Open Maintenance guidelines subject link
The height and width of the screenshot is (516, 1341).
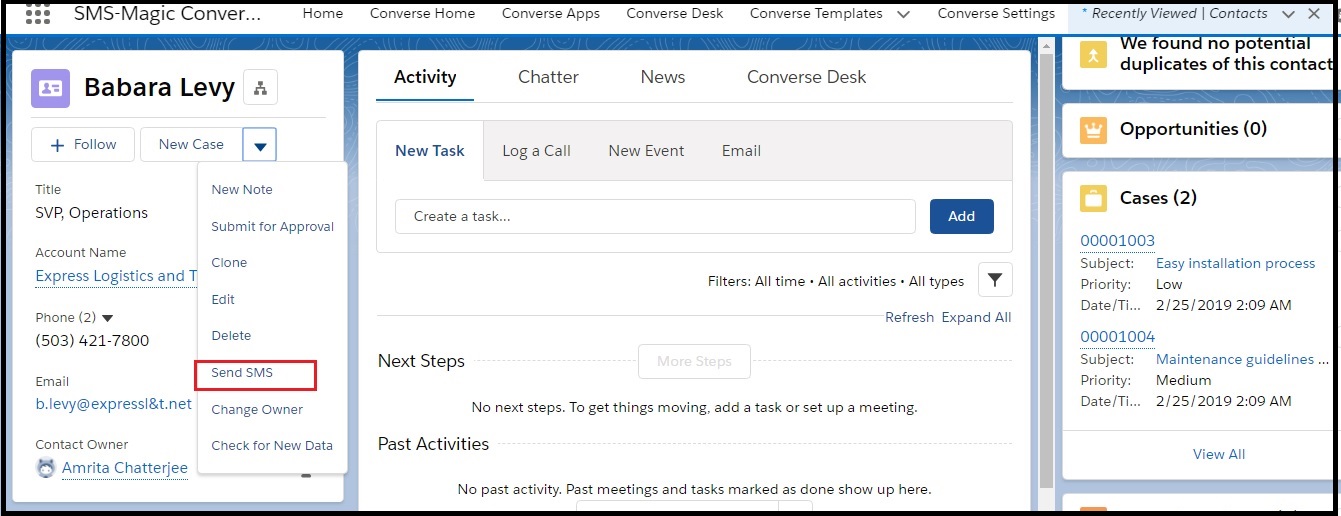[1242, 359]
